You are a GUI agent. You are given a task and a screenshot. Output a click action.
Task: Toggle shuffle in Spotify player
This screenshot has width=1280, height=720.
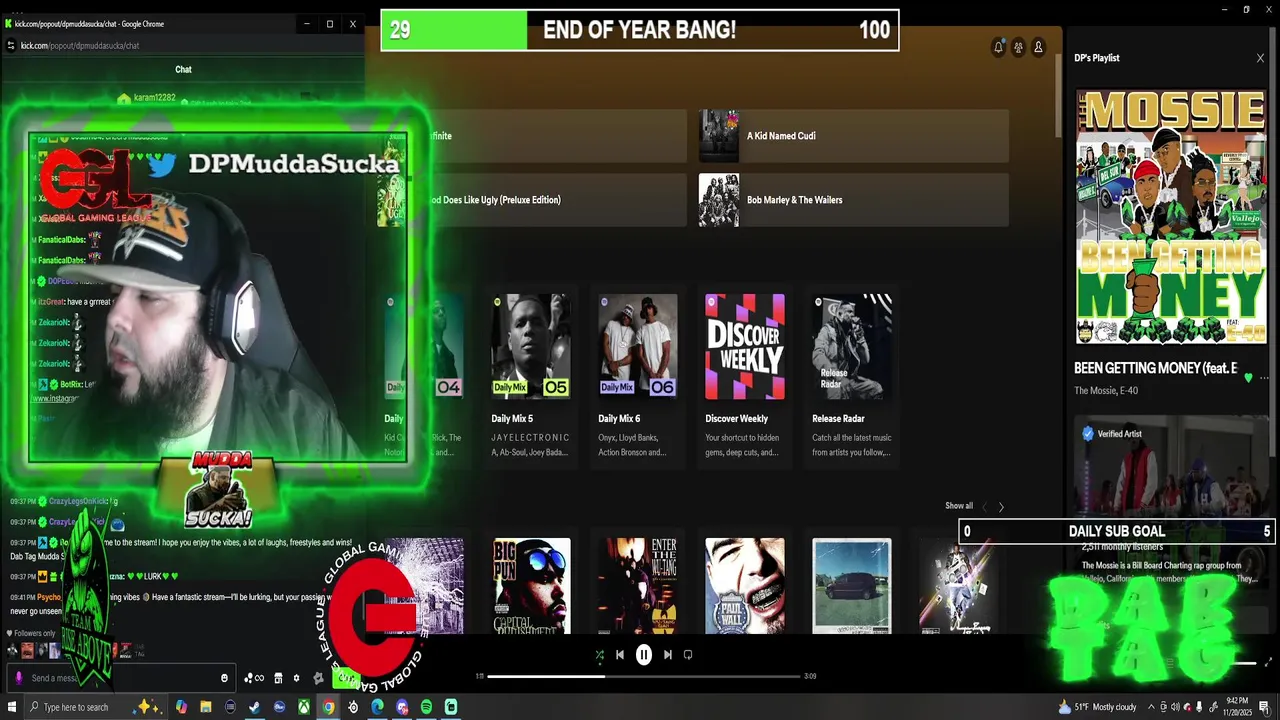coord(599,655)
